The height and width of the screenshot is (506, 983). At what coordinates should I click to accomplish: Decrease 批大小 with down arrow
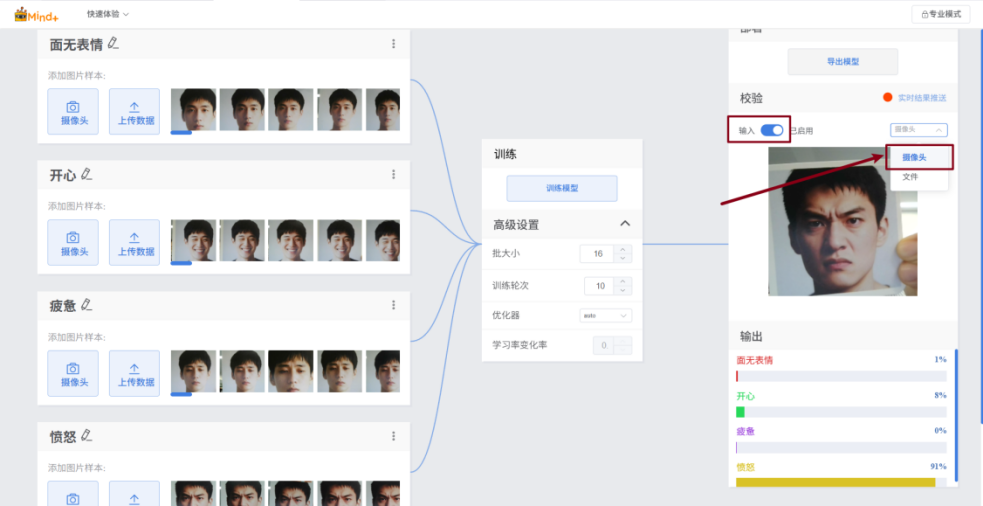tap(623, 258)
